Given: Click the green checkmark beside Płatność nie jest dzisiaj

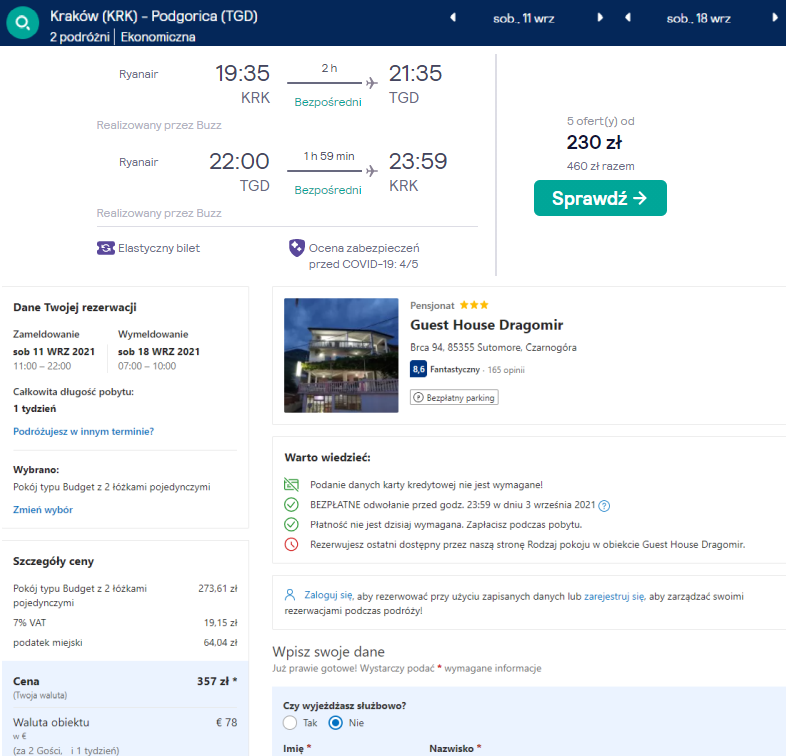Looking at the screenshot, I should coord(291,524).
